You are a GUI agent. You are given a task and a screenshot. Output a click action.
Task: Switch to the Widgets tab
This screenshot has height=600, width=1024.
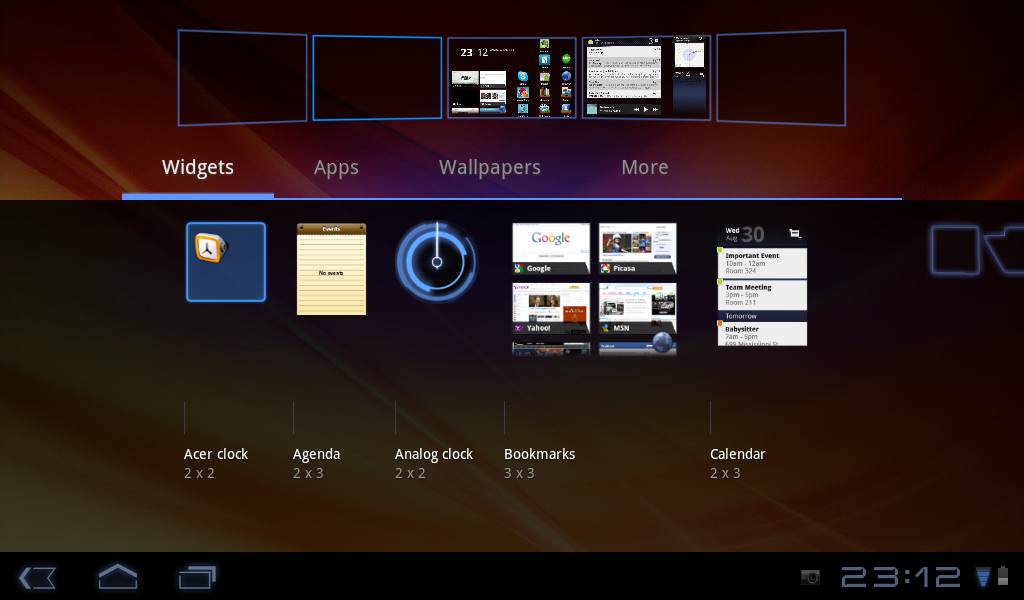(198, 168)
